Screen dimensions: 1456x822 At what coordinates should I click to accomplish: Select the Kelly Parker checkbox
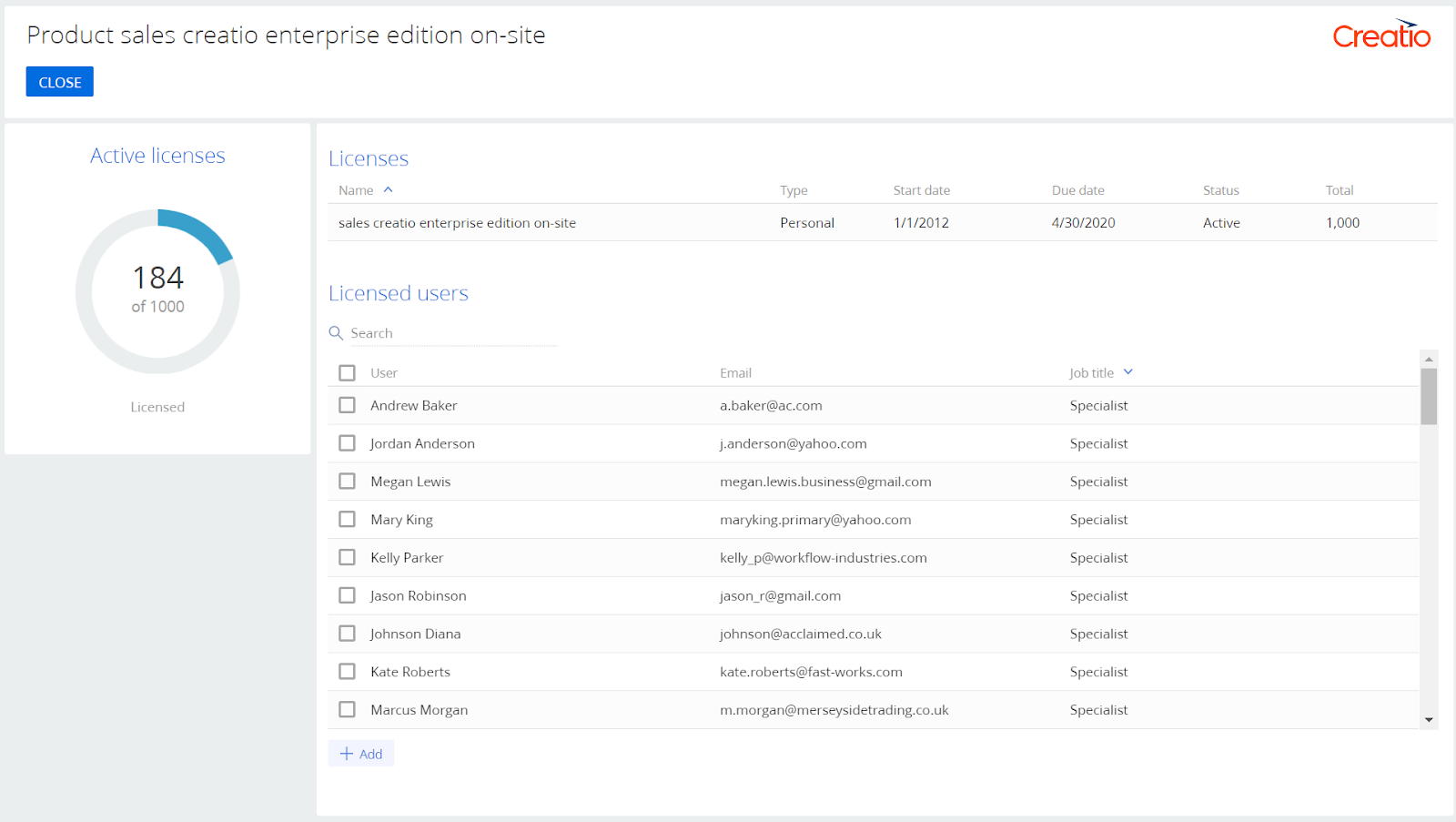click(347, 557)
